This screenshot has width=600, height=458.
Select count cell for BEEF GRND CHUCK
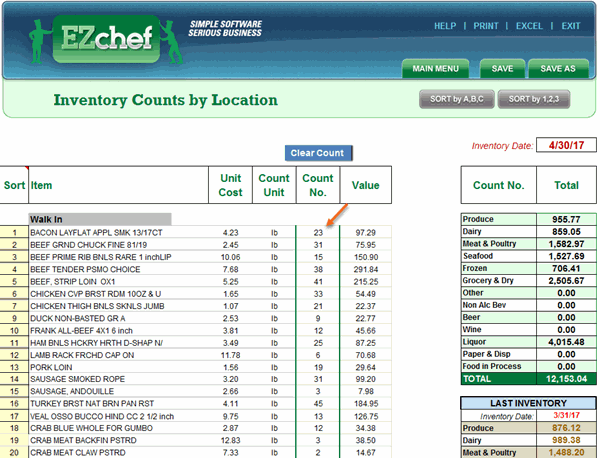point(318,245)
